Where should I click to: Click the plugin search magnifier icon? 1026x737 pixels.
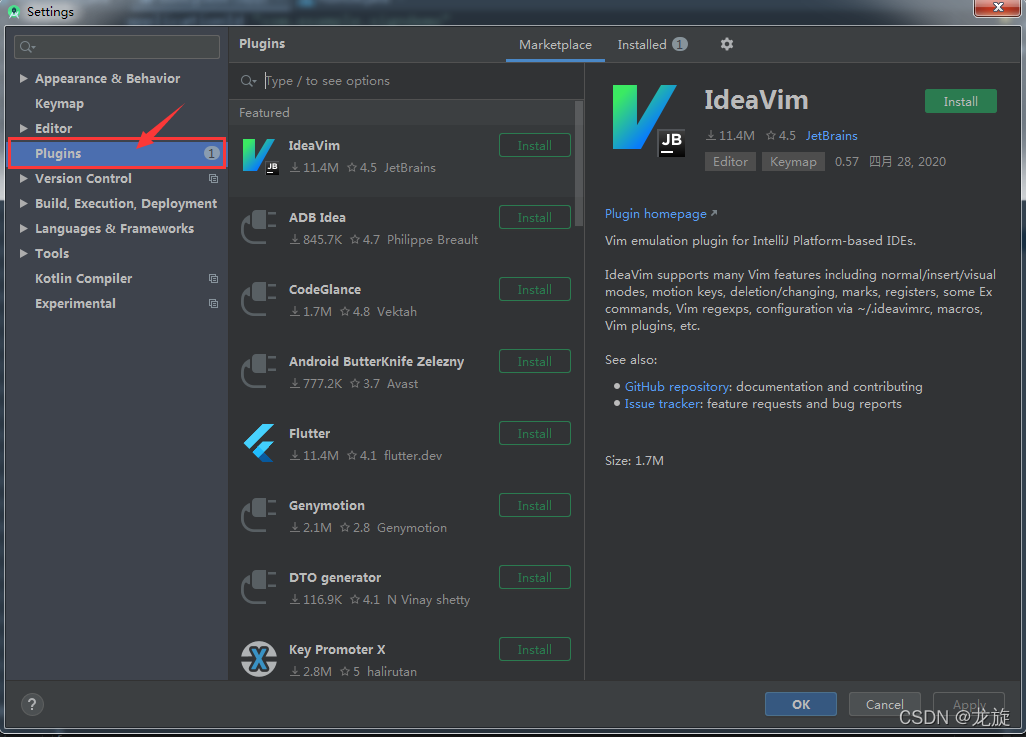click(x=248, y=81)
